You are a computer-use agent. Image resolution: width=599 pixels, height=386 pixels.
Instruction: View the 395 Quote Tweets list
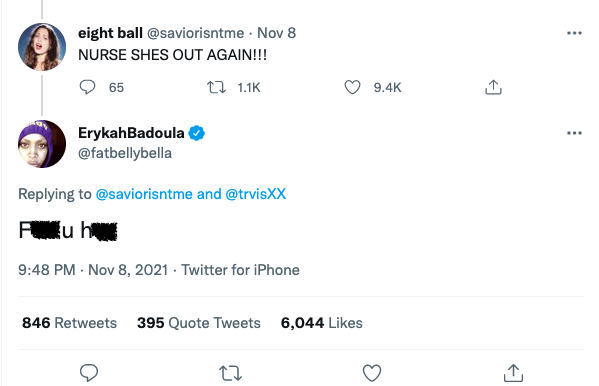point(199,323)
